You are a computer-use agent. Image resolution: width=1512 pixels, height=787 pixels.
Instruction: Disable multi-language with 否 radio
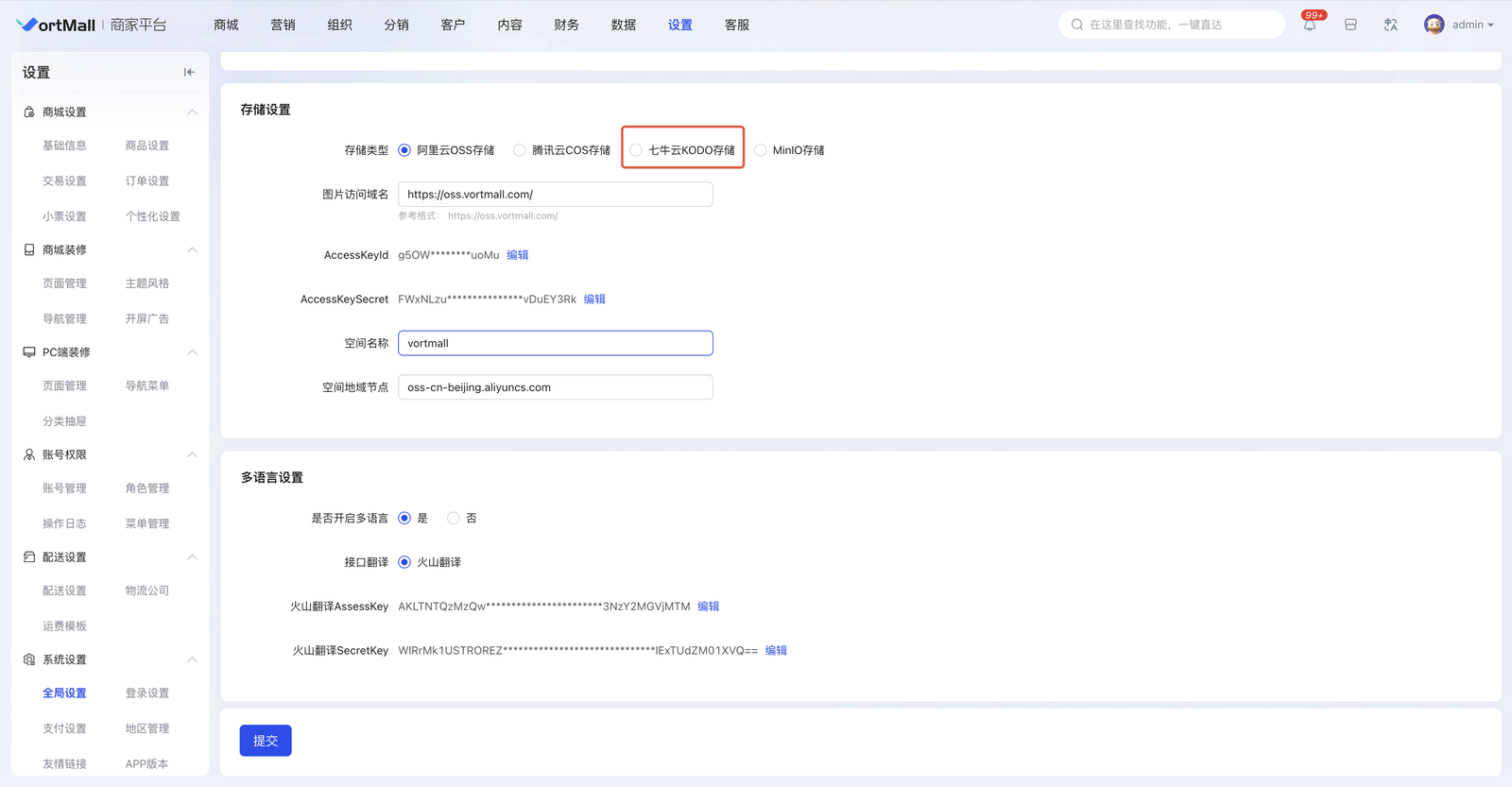[x=454, y=518]
